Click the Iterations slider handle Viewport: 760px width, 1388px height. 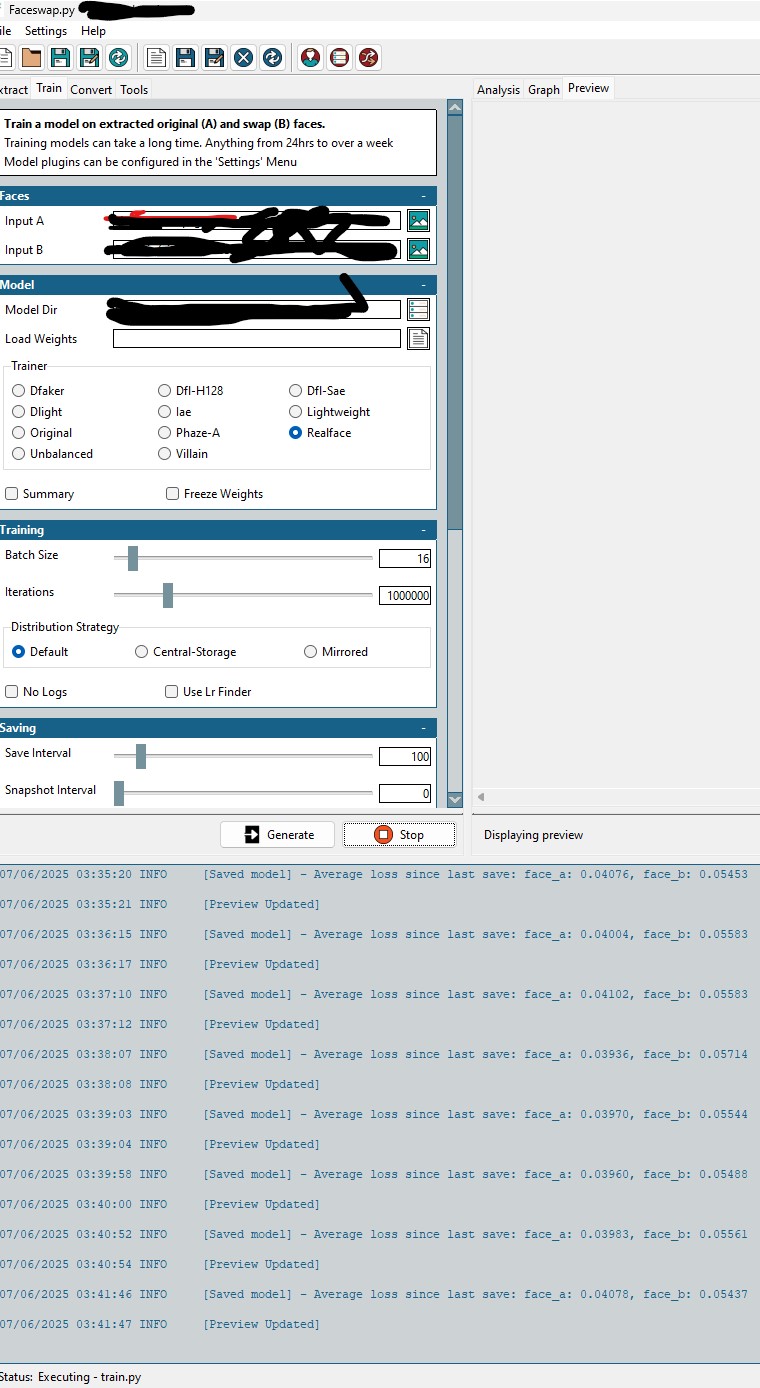168,595
